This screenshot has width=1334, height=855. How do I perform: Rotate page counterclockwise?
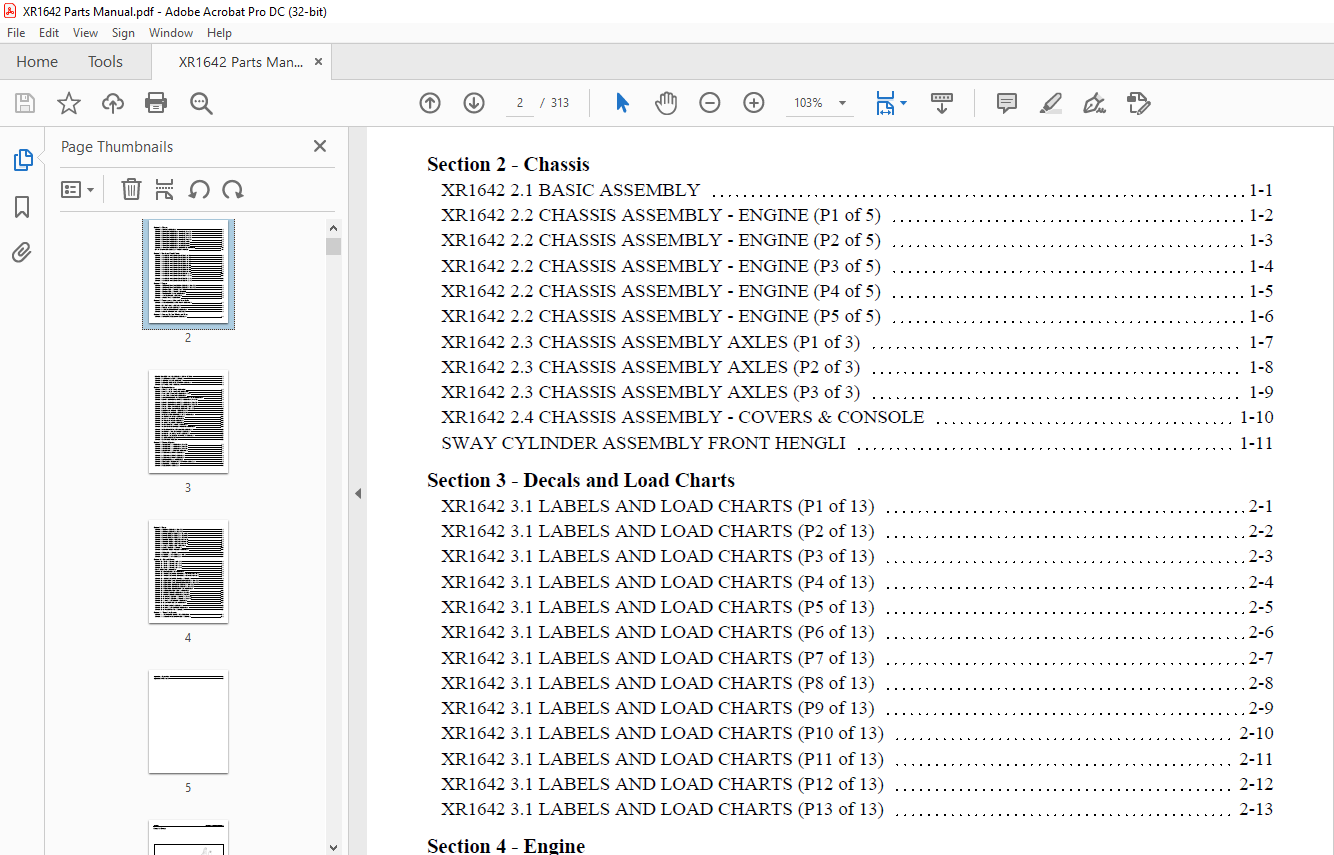click(x=199, y=189)
